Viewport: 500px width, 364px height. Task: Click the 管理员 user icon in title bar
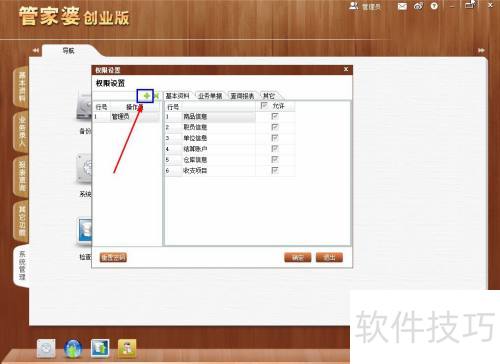point(354,6)
